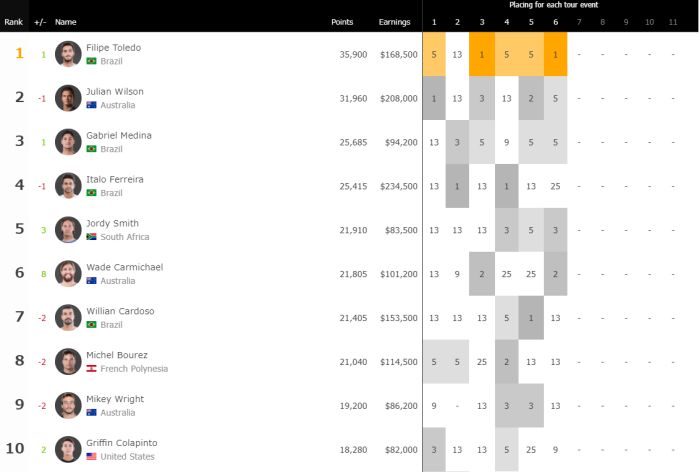Click the Name column header

pyautogui.click(x=65, y=21)
